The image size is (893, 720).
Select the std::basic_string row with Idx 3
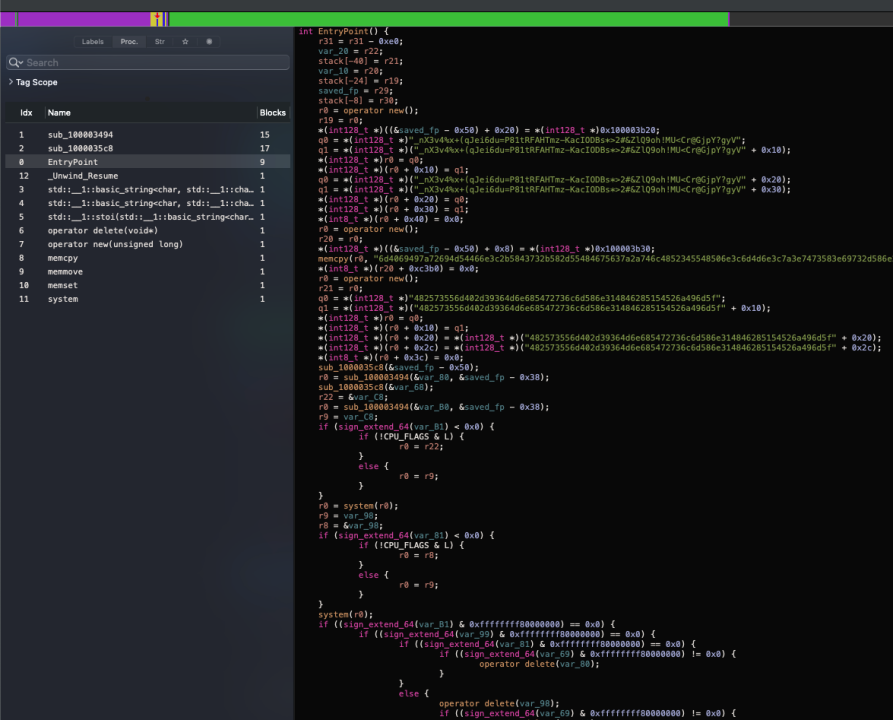click(148, 189)
